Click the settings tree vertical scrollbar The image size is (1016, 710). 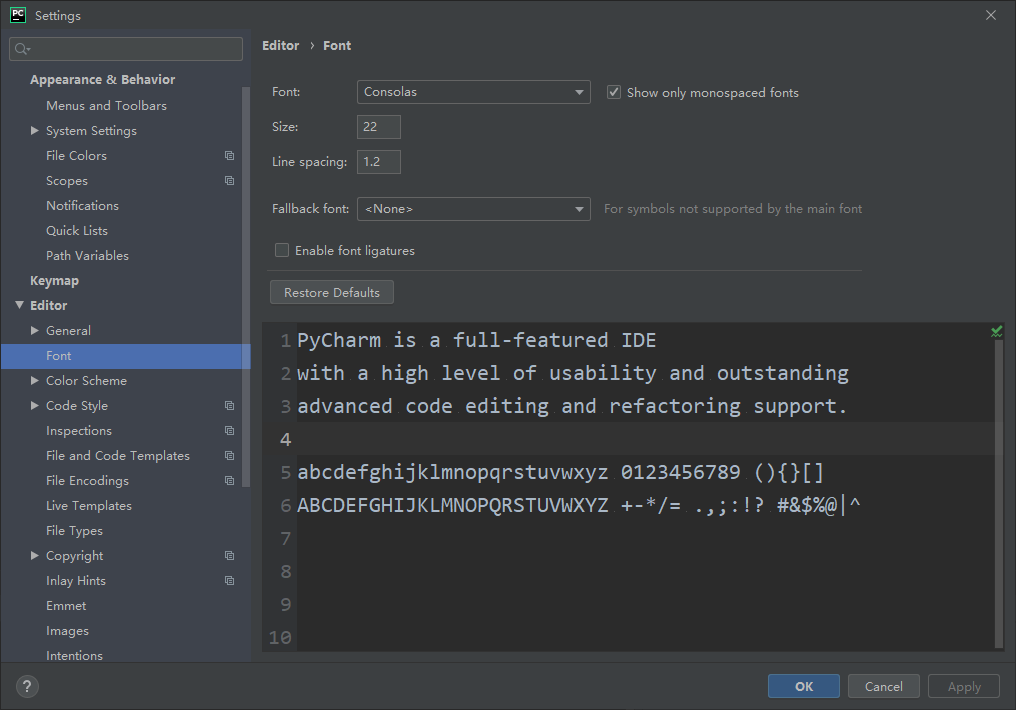pos(246,286)
